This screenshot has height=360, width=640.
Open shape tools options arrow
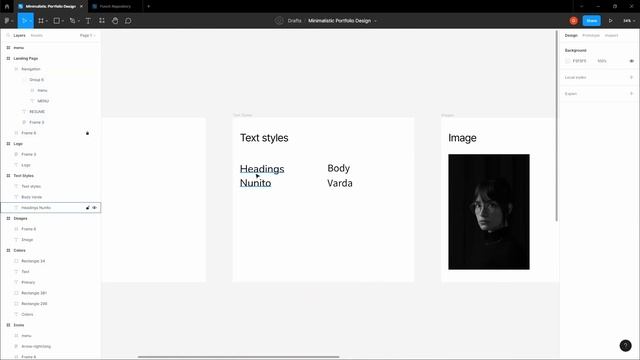(62, 21)
